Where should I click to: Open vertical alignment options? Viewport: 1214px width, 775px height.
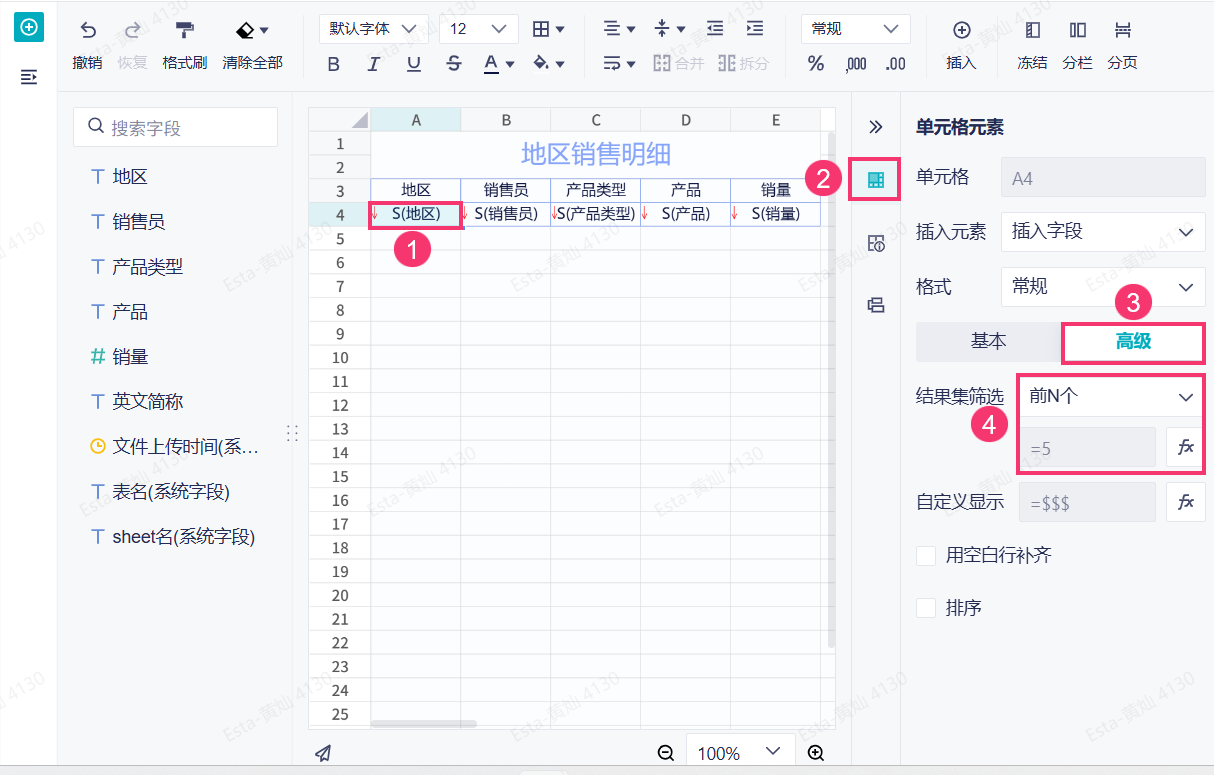tap(669, 29)
